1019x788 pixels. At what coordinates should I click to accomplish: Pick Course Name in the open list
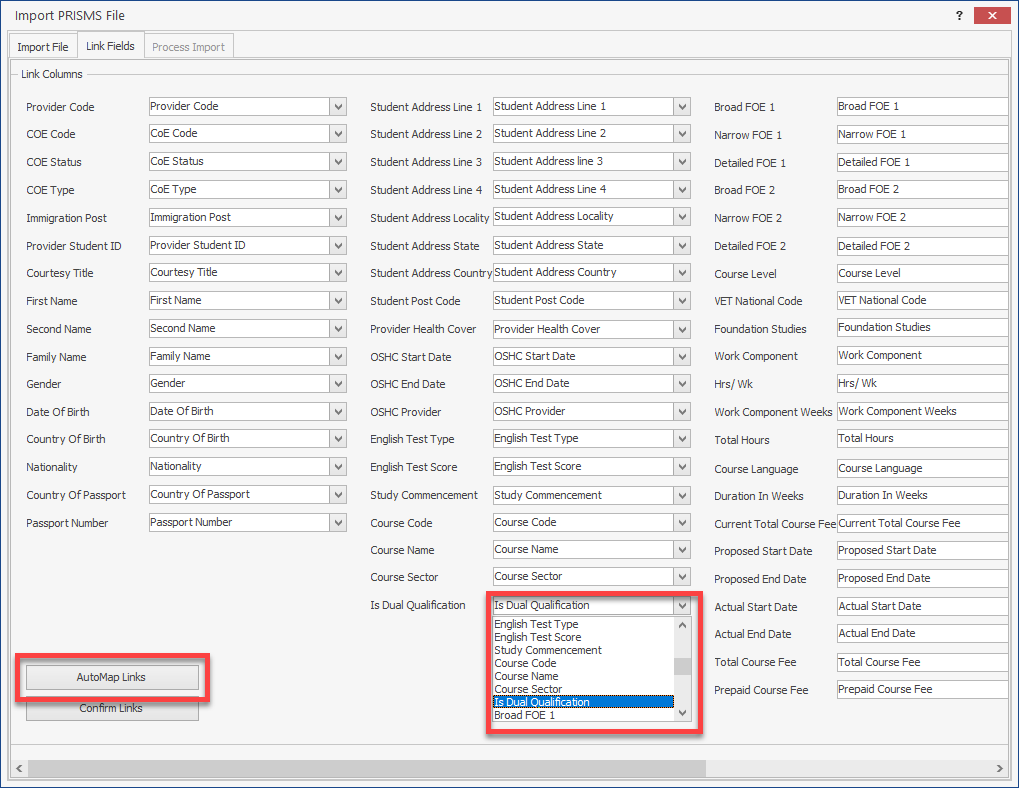tap(526, 676)
